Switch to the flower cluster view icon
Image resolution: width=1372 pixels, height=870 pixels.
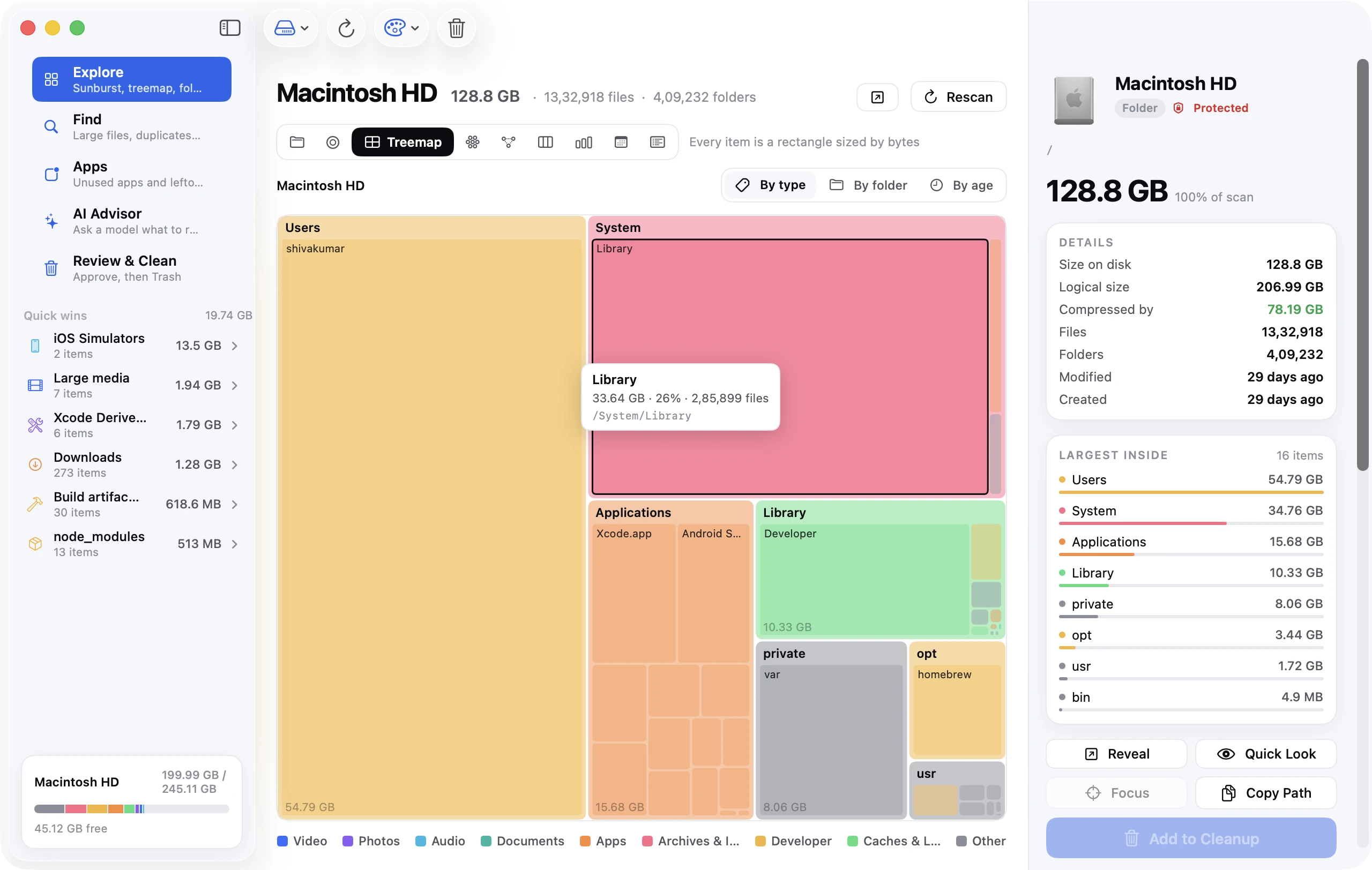tap(472, 142)
